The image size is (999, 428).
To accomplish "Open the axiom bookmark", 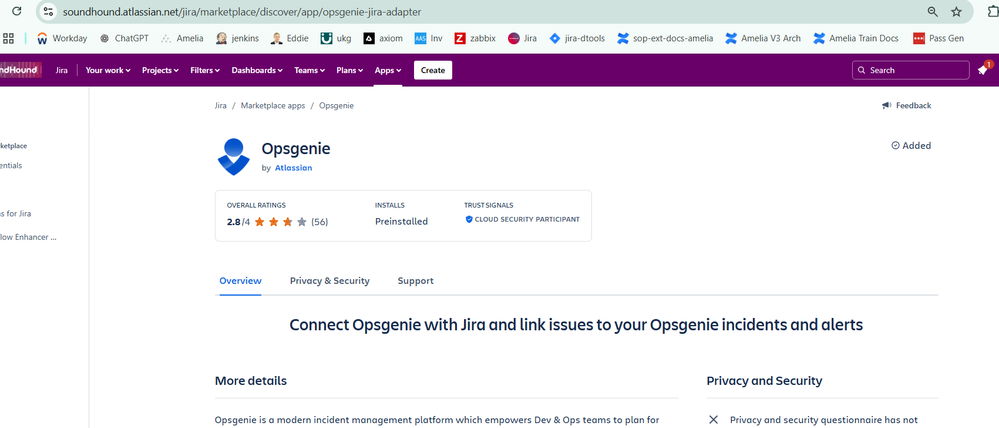I will (384, 38).
